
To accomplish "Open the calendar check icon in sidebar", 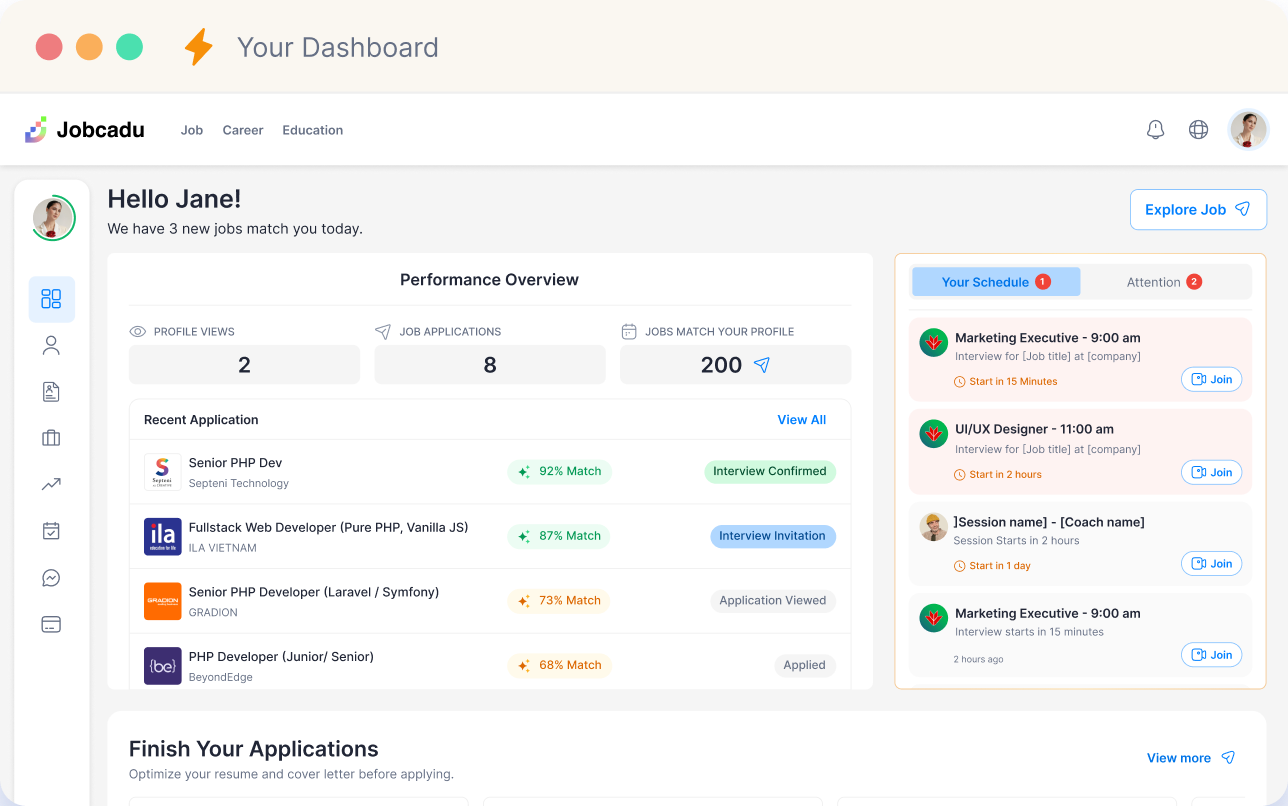I will [51, 531].
